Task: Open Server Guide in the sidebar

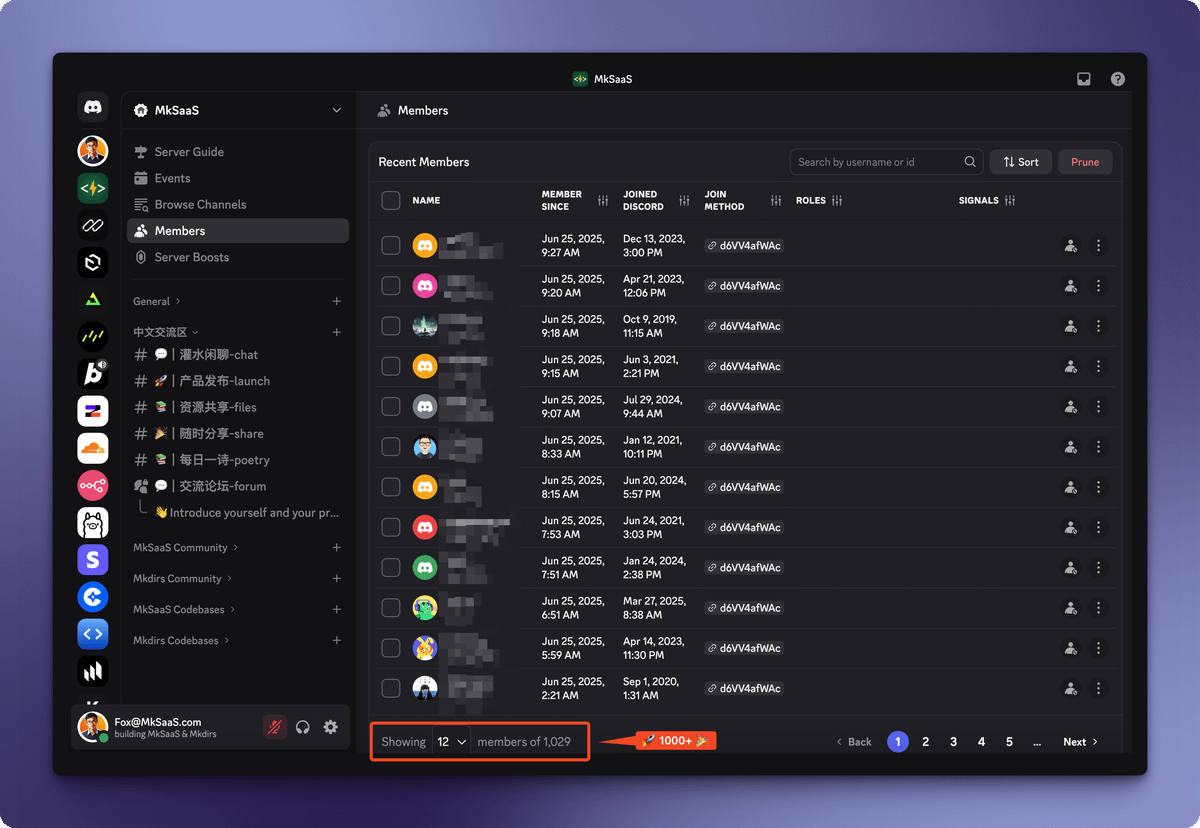Action: [x=238, y=152]
